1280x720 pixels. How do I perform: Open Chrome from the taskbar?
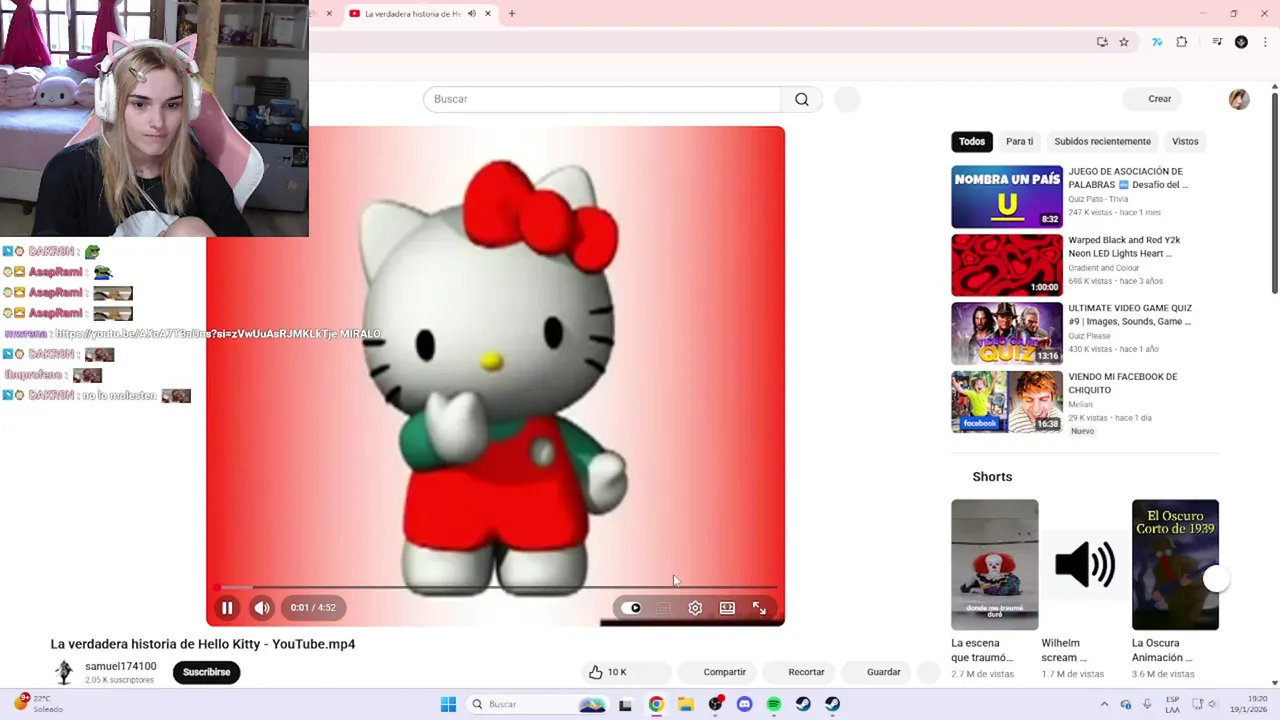pyautogui.click(x=656, y=704)
